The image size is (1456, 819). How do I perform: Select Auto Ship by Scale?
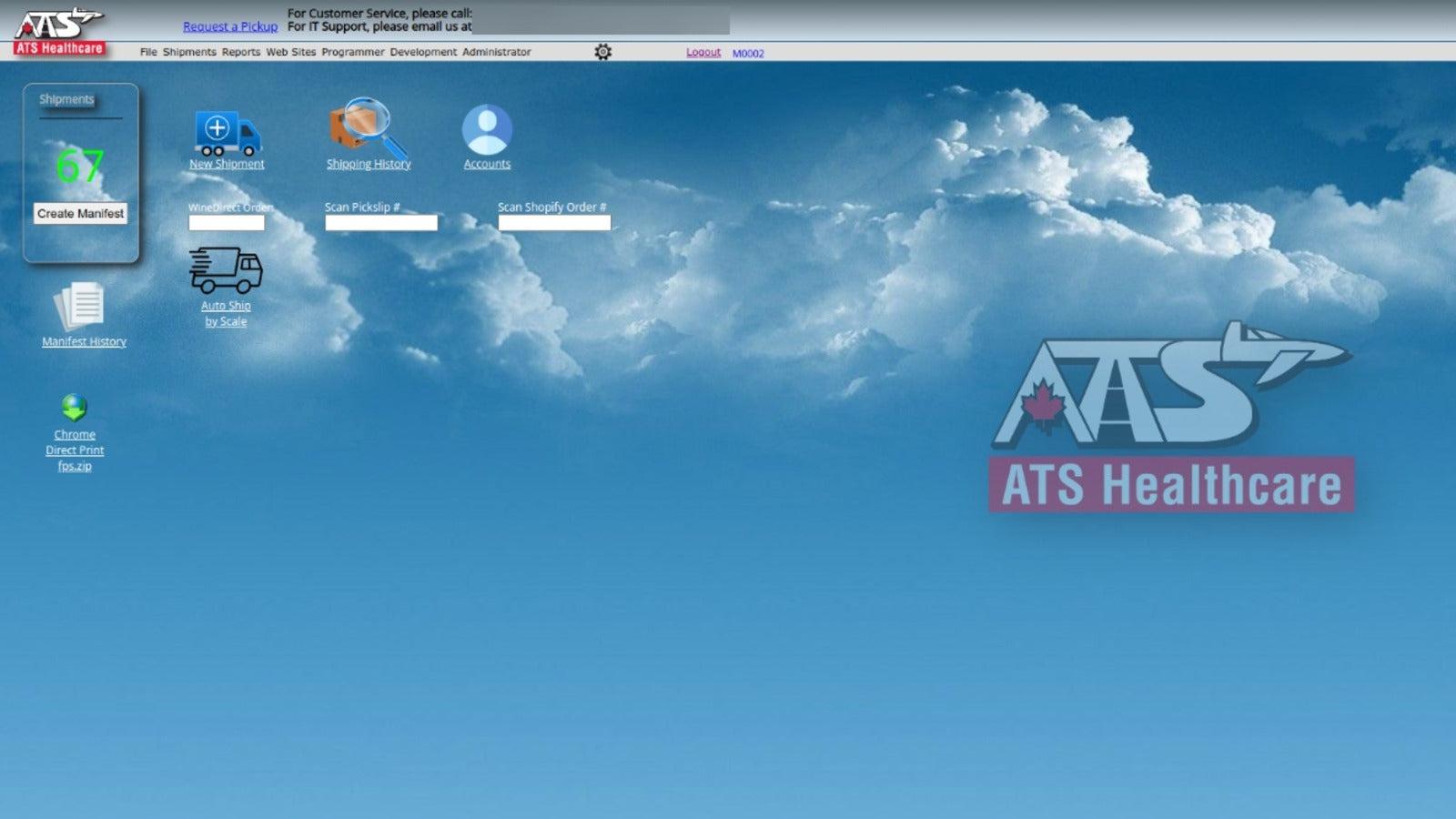(x=226, y=314)
